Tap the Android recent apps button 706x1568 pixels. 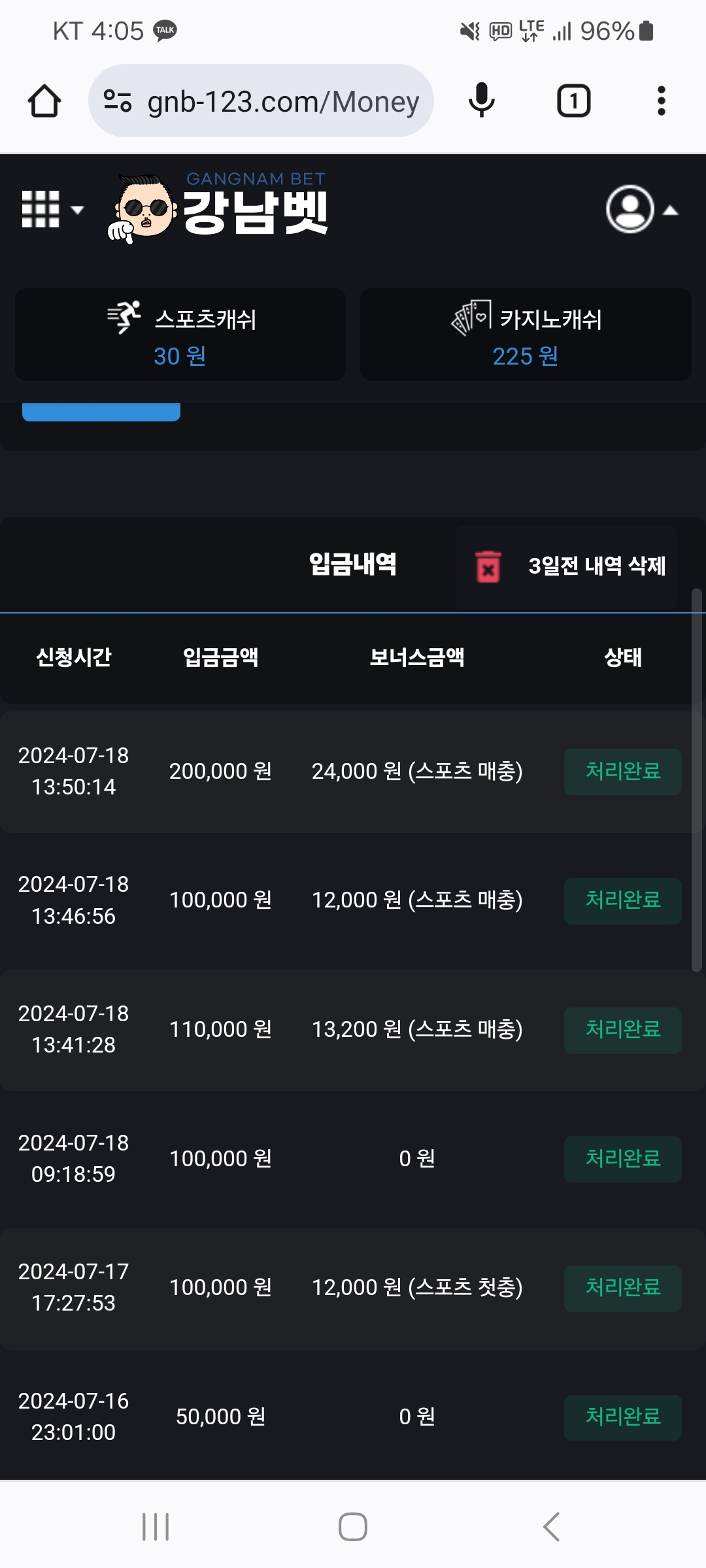point(156,1527)
